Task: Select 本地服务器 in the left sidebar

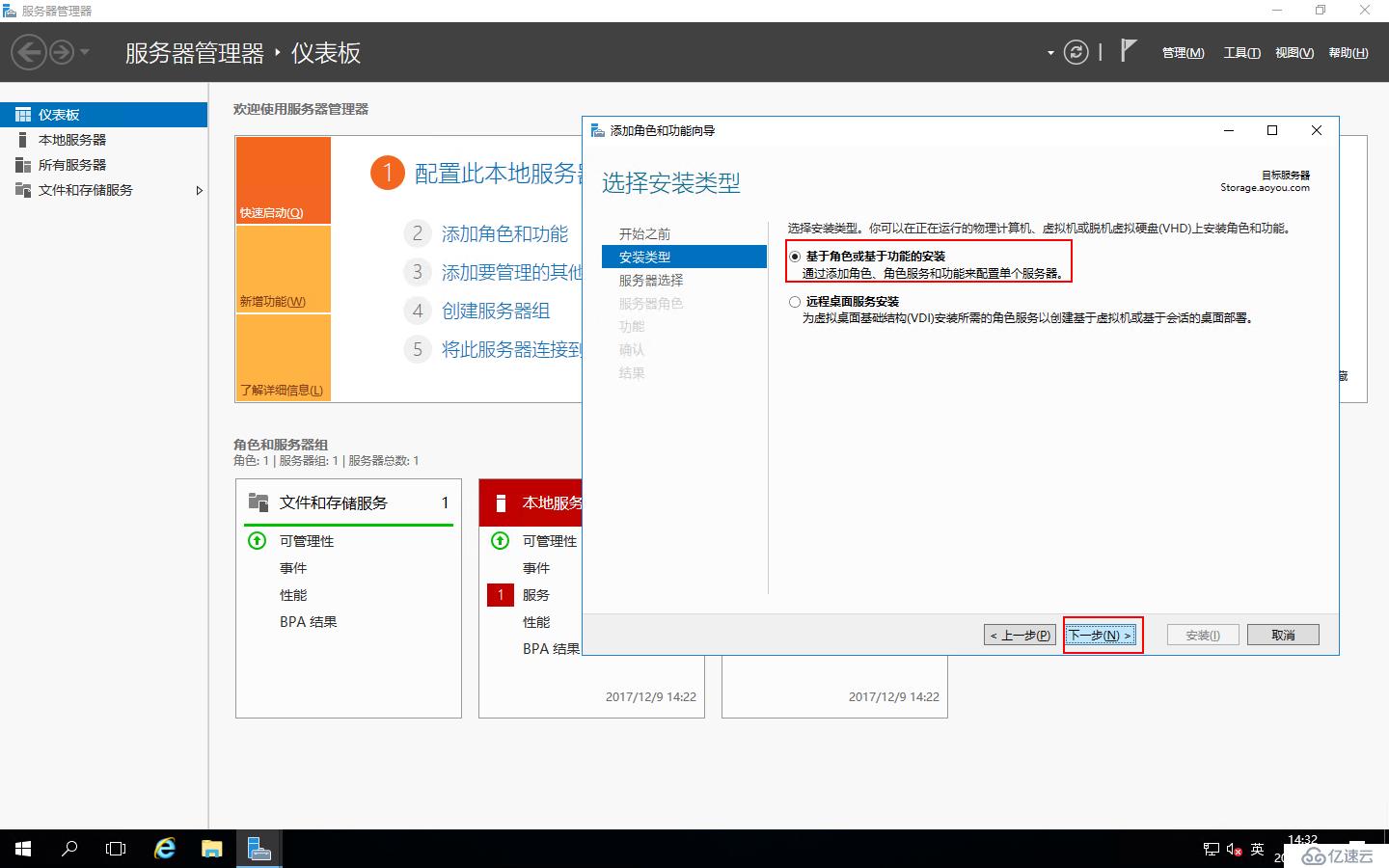Action: [x=103, y=140]
